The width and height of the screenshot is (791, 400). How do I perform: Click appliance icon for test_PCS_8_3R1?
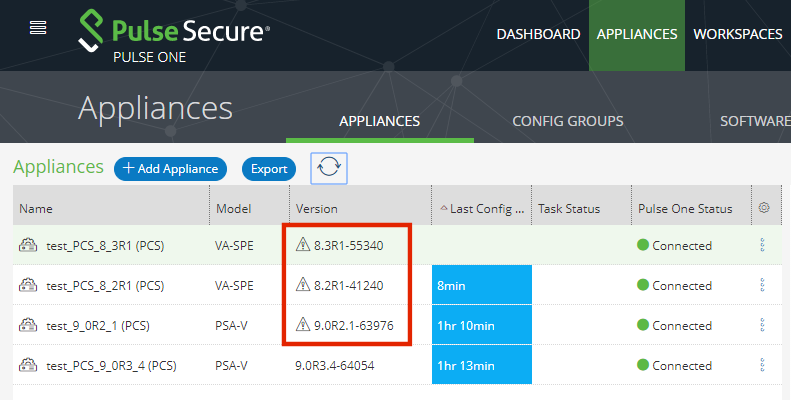click(x=28, y=245)
